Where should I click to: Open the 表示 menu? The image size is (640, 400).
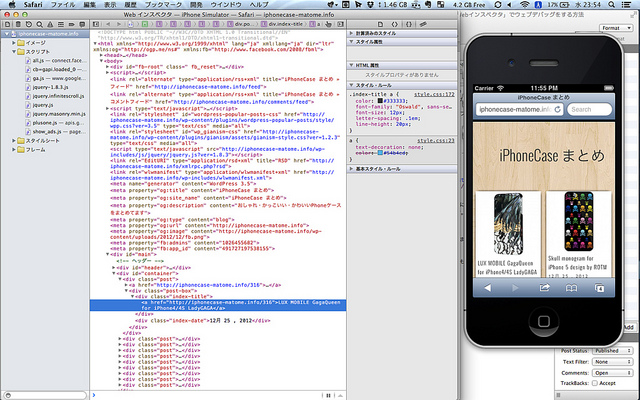coord(110,5)
